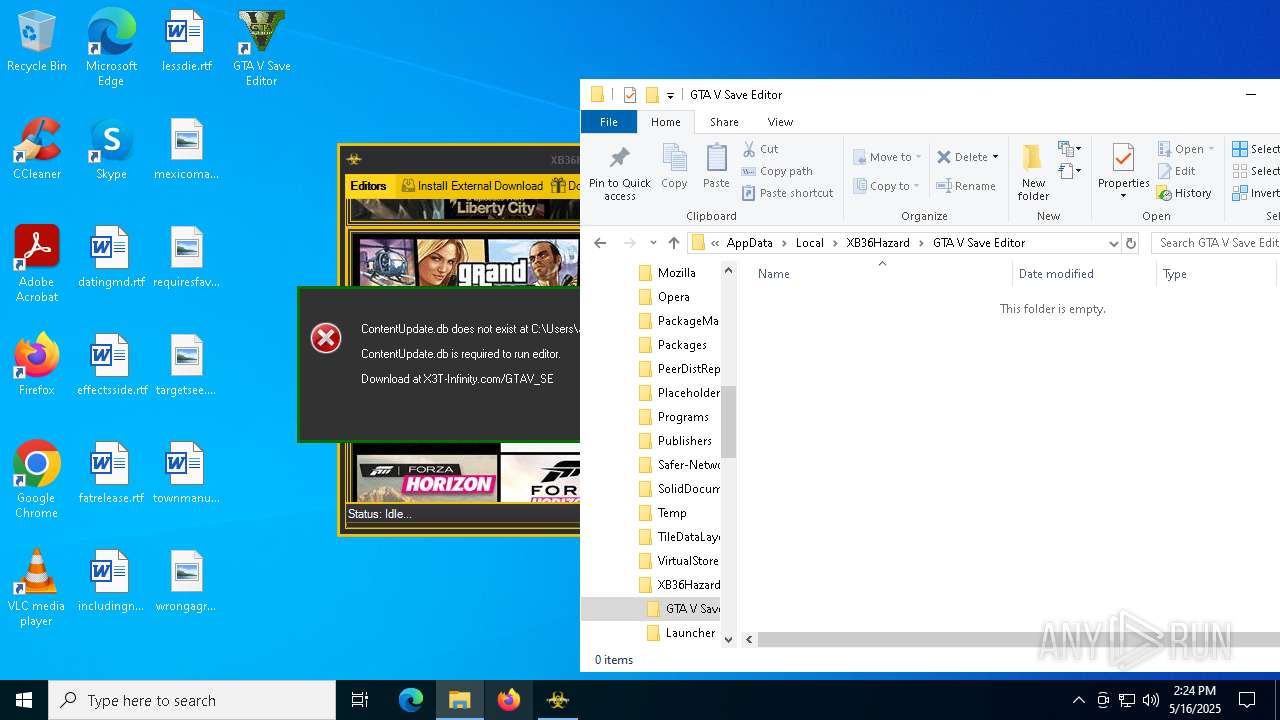The width and height of the screenshot is (1280, 720).
Task: Open Task View on the taskbar
Action: (x=360, y=700)
